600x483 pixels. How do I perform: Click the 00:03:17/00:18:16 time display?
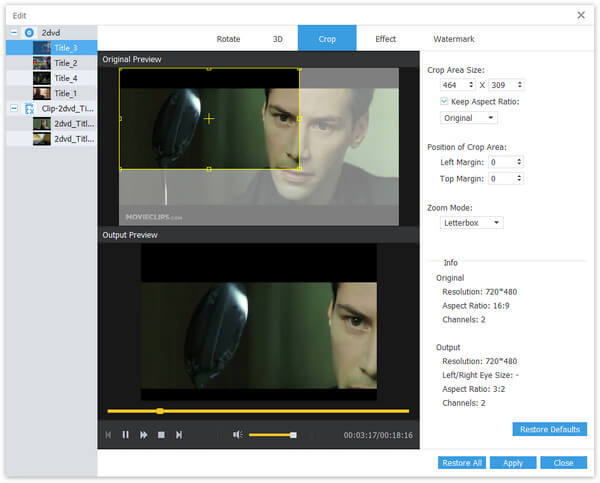pos(378,435)
